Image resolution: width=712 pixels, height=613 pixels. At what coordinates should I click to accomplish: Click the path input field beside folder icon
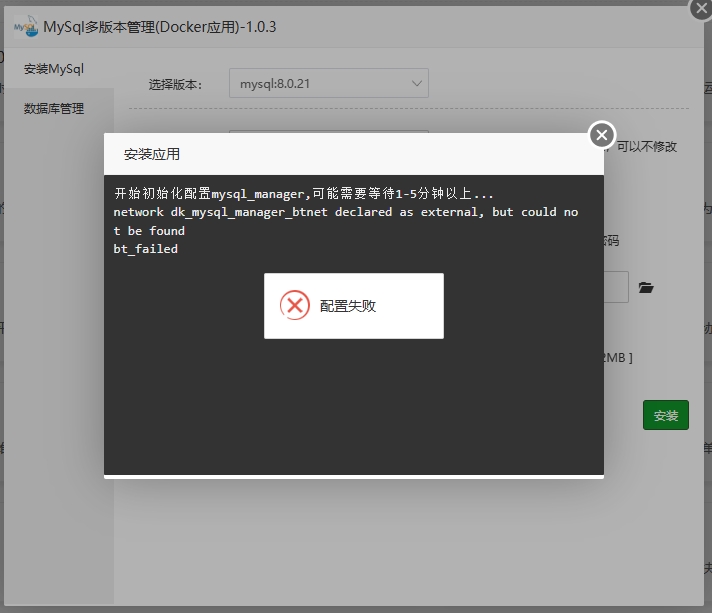[x=616, y=287]
